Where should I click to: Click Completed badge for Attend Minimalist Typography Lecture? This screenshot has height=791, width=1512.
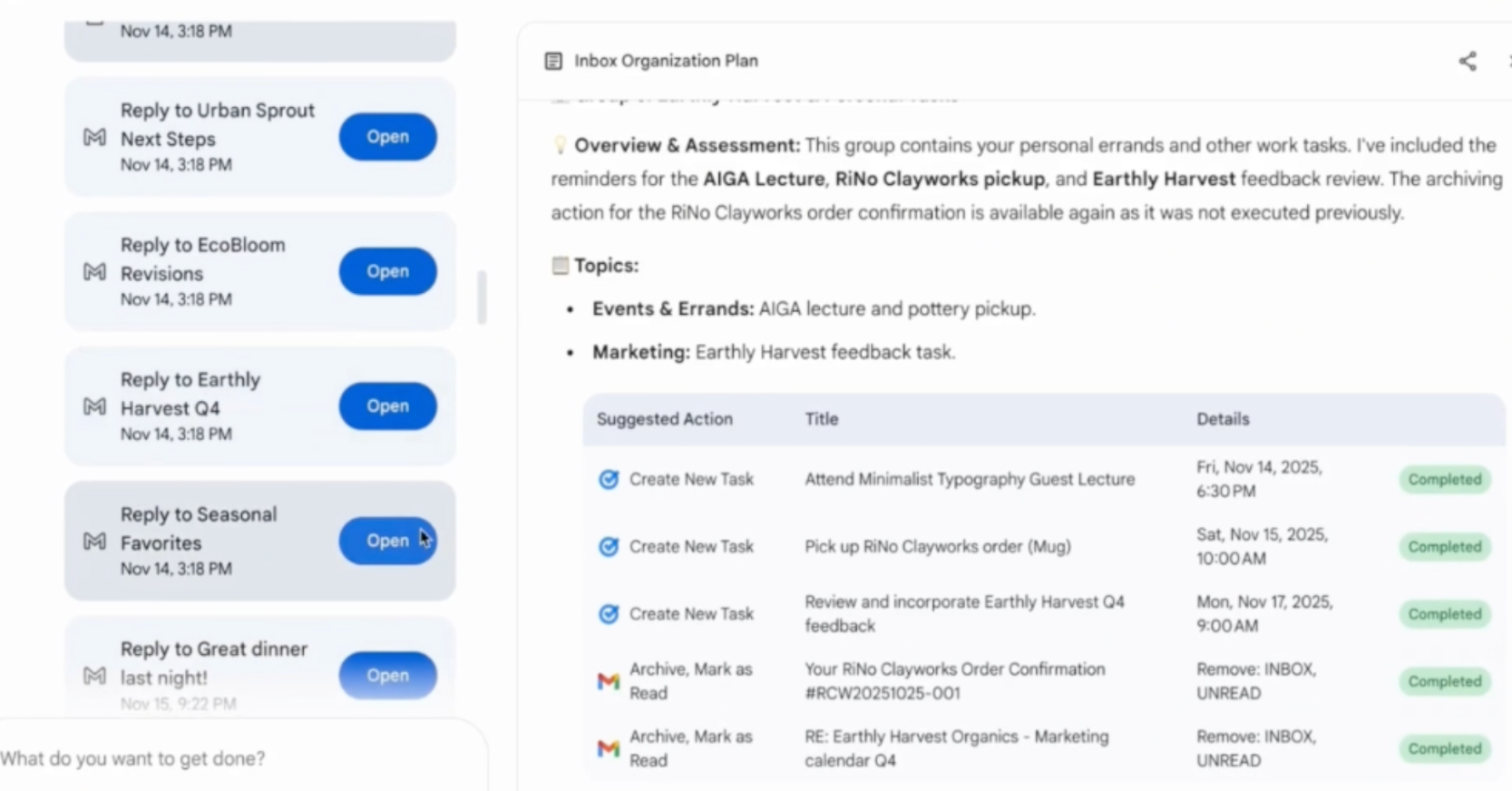point(1444,479)
